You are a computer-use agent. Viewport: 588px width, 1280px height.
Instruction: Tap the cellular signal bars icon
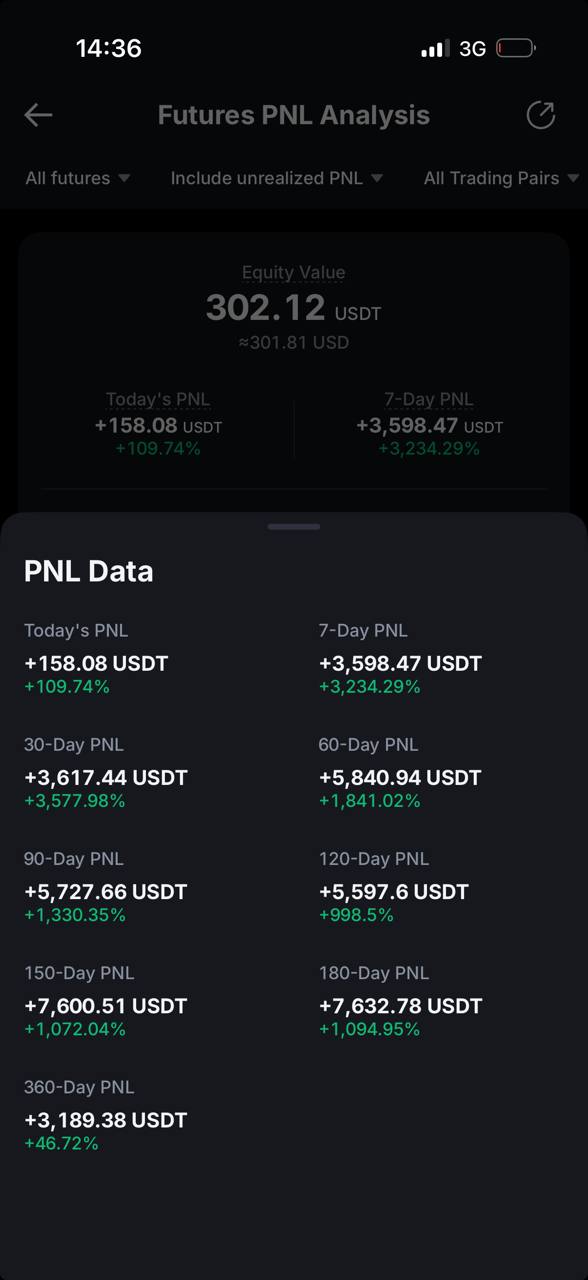pyautogui.click(x=435, y=48)
